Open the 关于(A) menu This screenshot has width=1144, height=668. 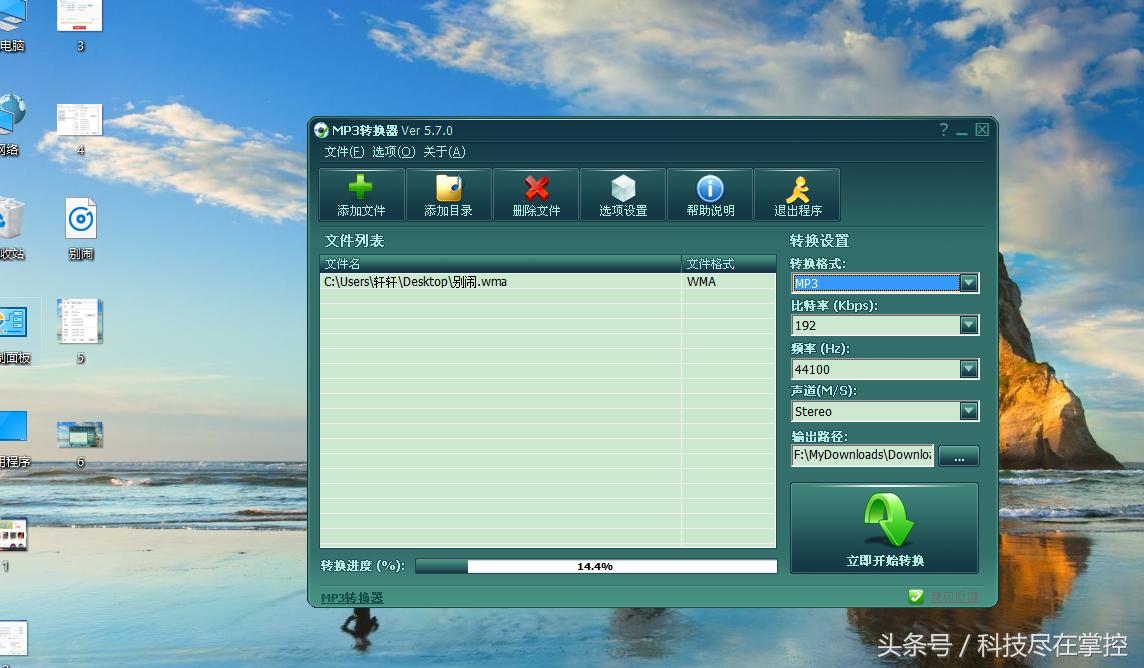coord(447,152)
